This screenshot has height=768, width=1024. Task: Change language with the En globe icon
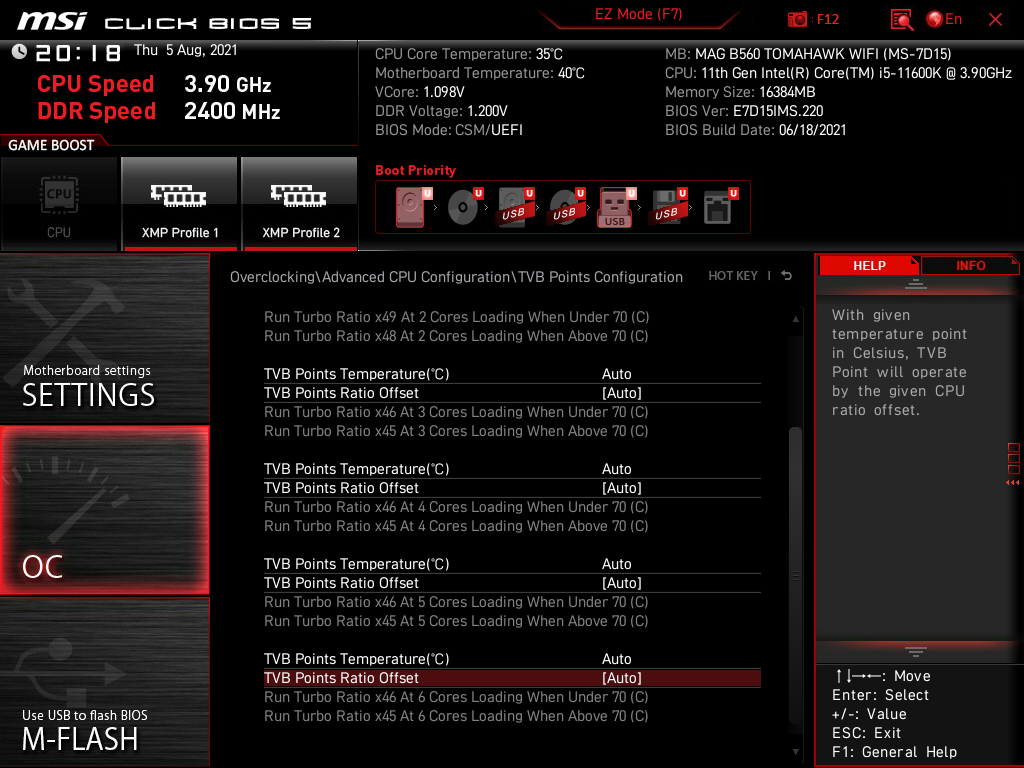(x=944, y=20)
